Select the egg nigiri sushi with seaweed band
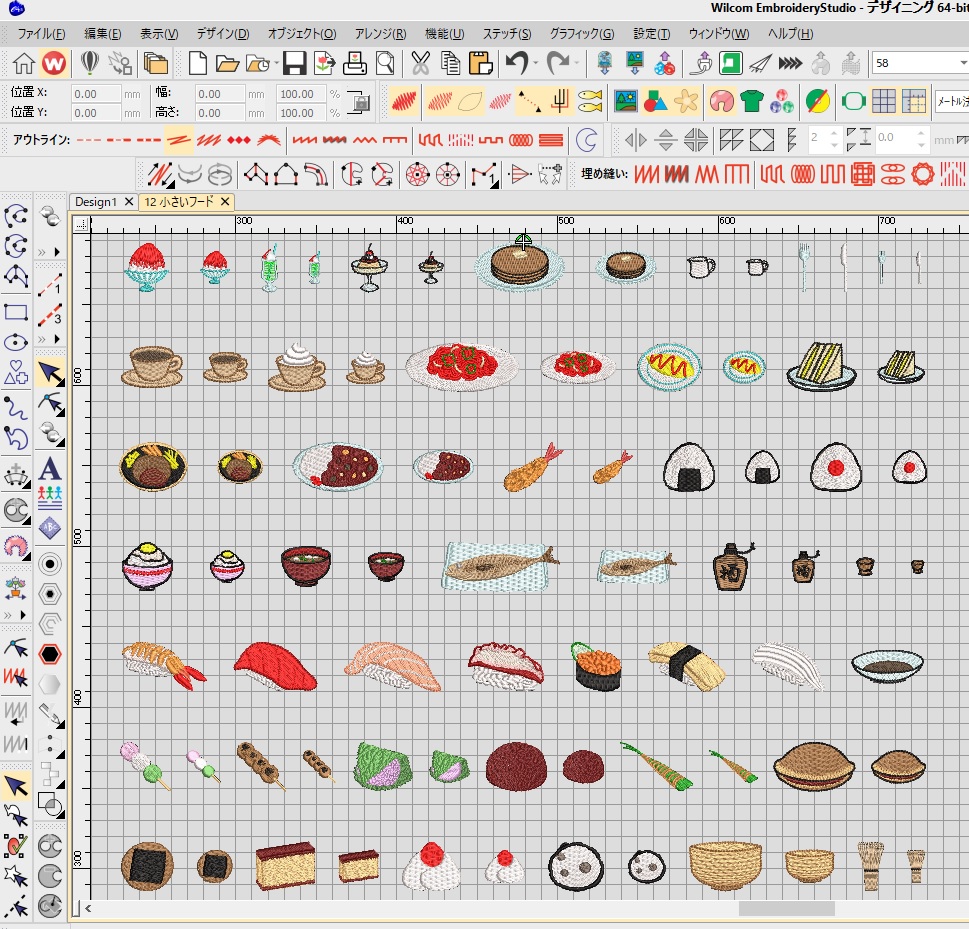969x929 pixels. (687, 666)
